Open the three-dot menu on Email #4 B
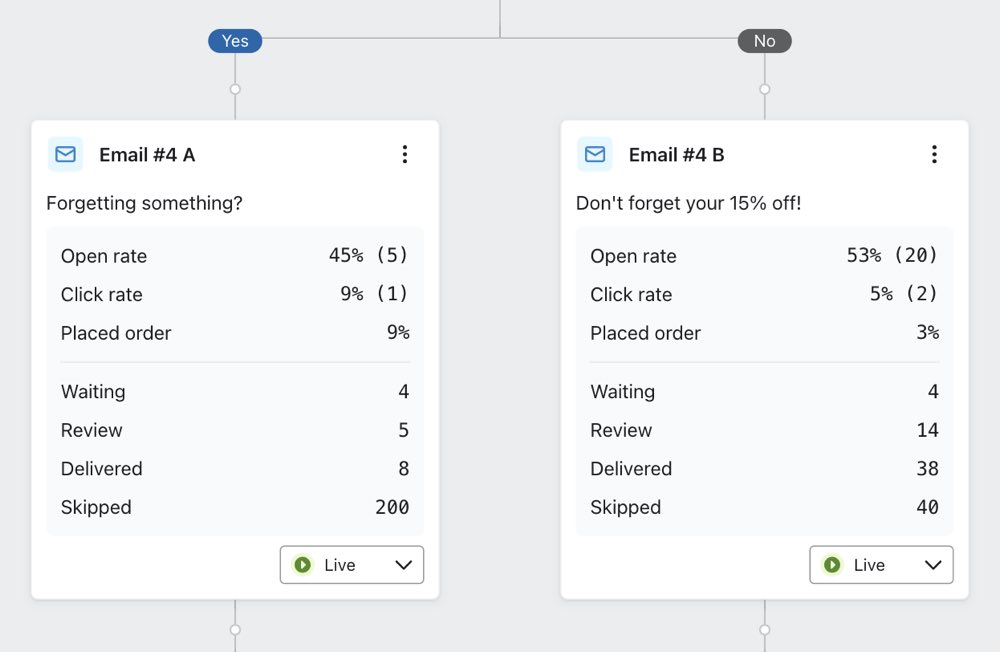The width and height of the screenshot is (1000, 652). click(934, 154)
